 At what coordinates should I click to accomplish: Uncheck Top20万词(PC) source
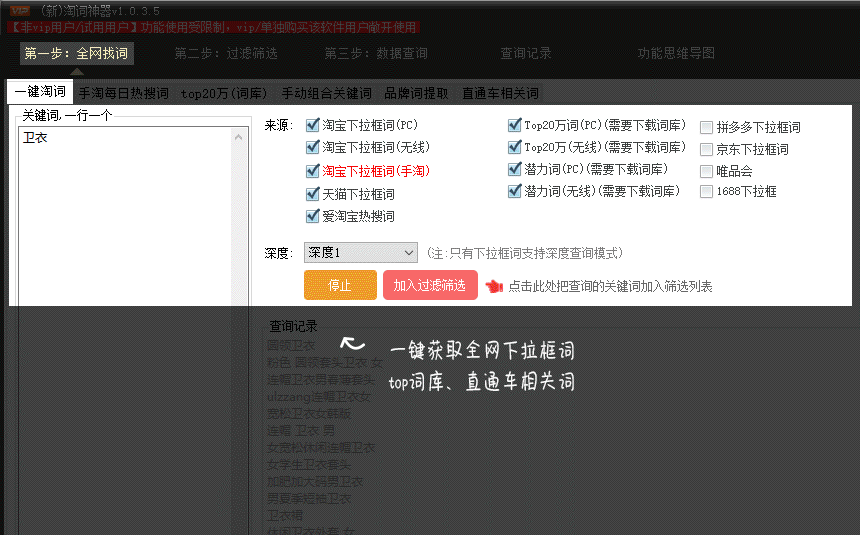tap(514, 125)
